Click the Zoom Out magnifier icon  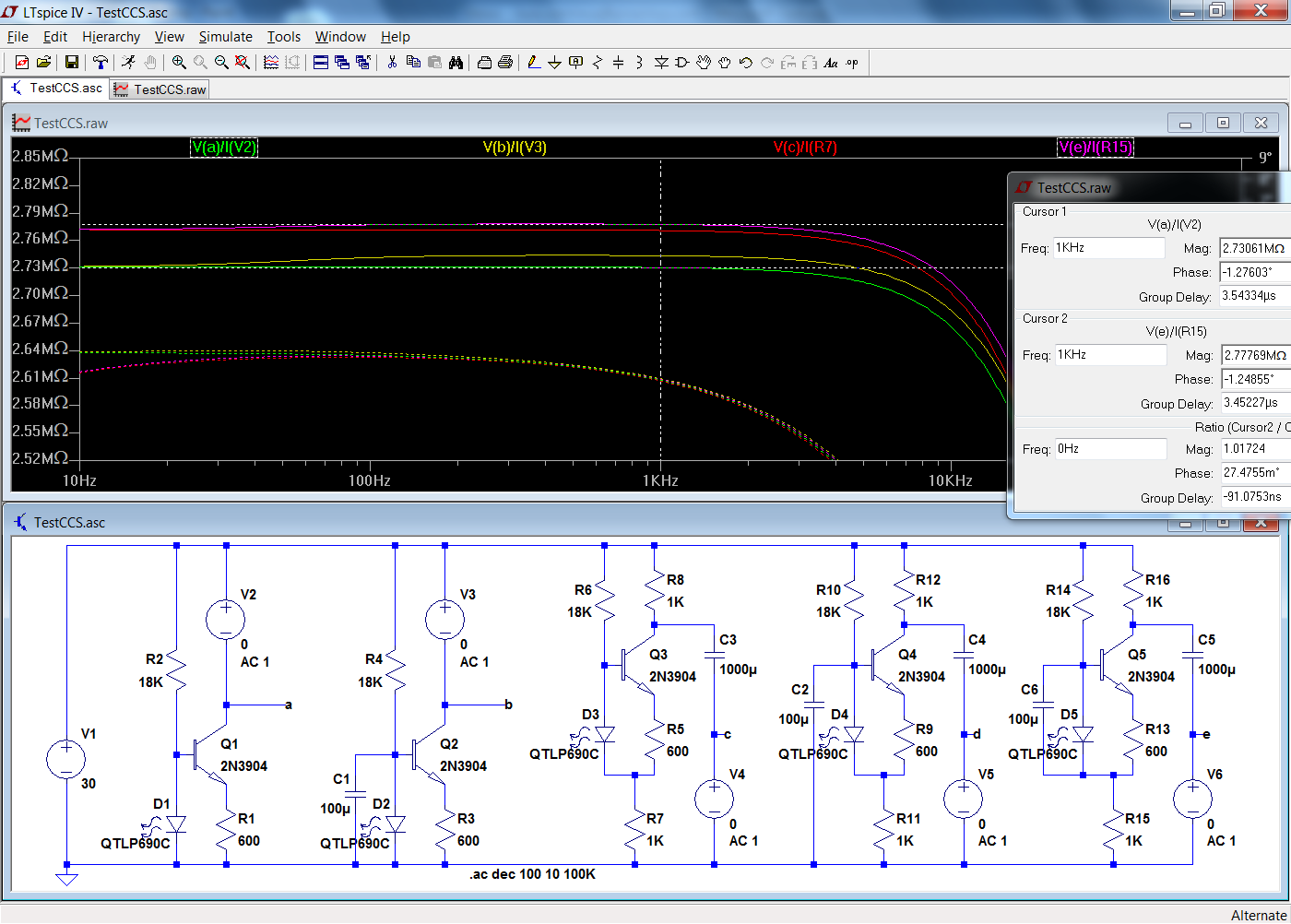(x=221, y=62)
